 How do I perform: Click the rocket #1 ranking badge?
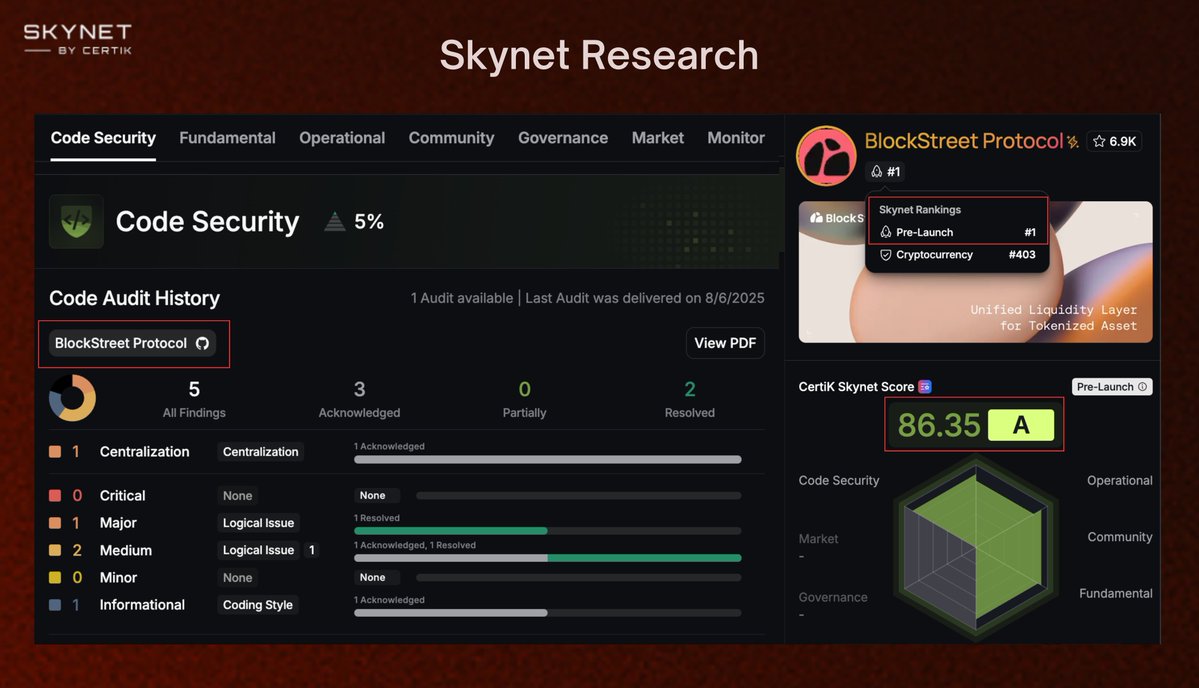pyautogui.click(x=885, y=172)
